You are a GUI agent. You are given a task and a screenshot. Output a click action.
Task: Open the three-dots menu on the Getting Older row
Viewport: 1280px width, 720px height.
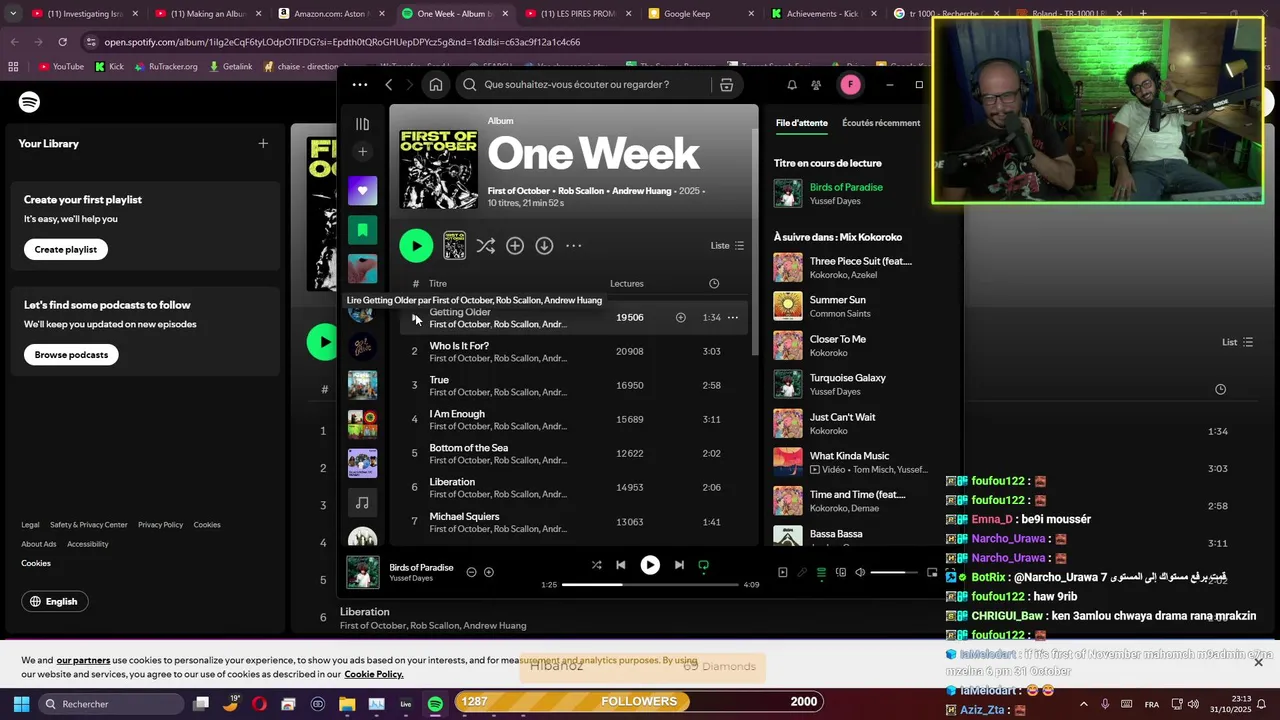(x=733, y=318)
